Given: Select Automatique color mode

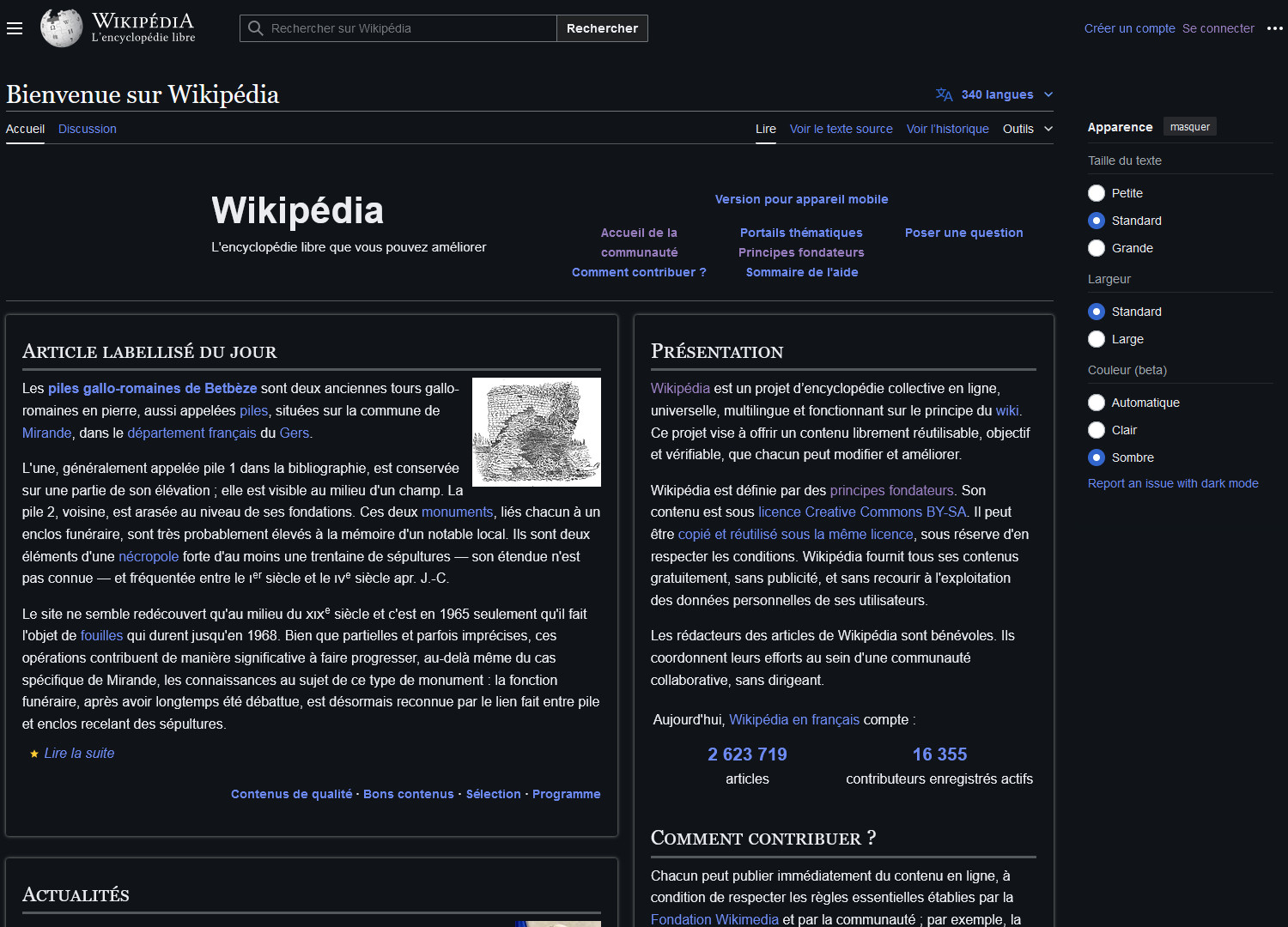Looking at the screenshot, I should tap(1097, 403).
